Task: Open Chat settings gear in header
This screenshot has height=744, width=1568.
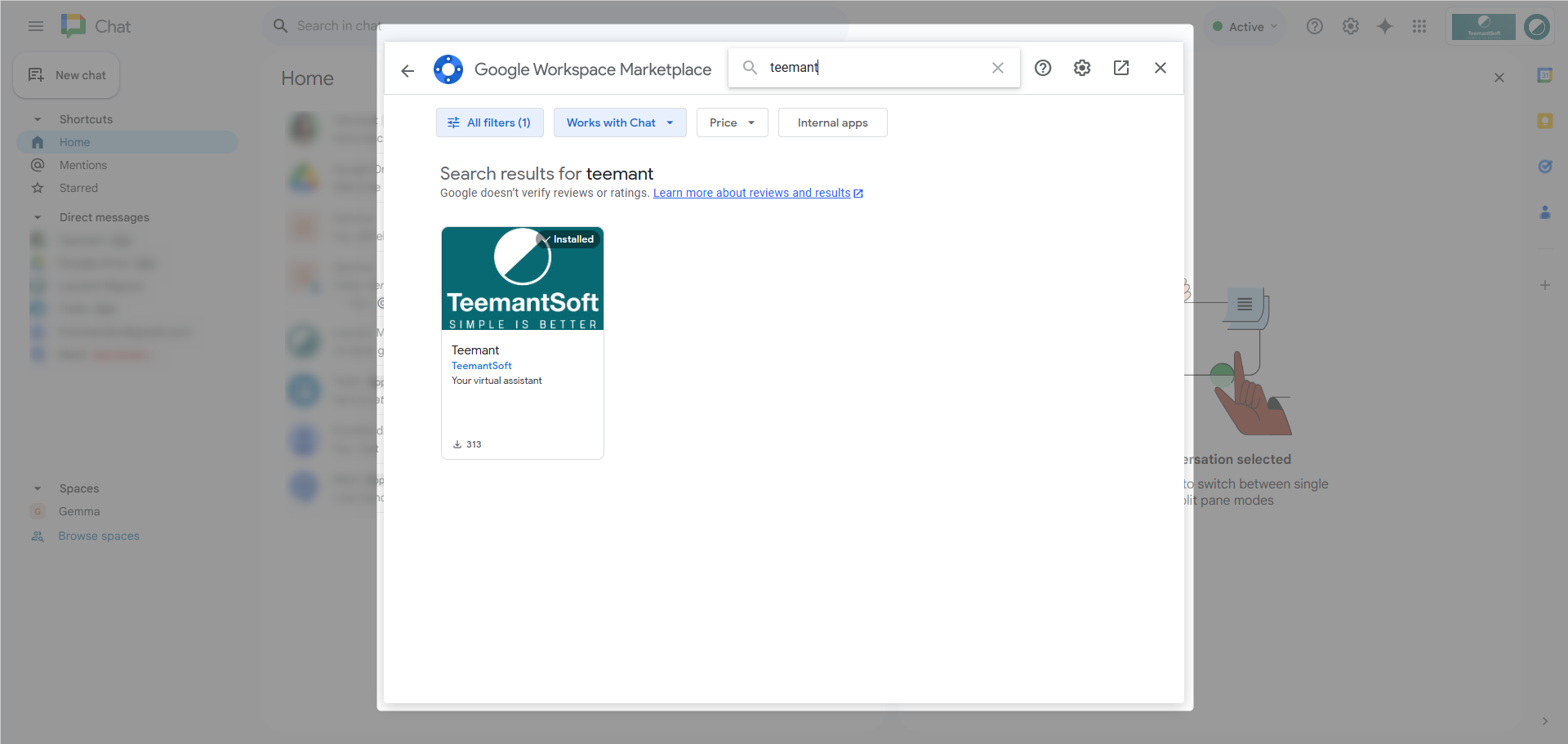Action: point(1351,26)
